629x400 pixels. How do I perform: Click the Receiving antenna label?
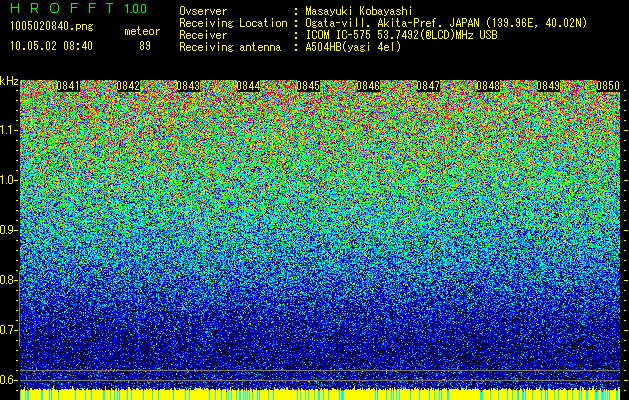[230, 47]
